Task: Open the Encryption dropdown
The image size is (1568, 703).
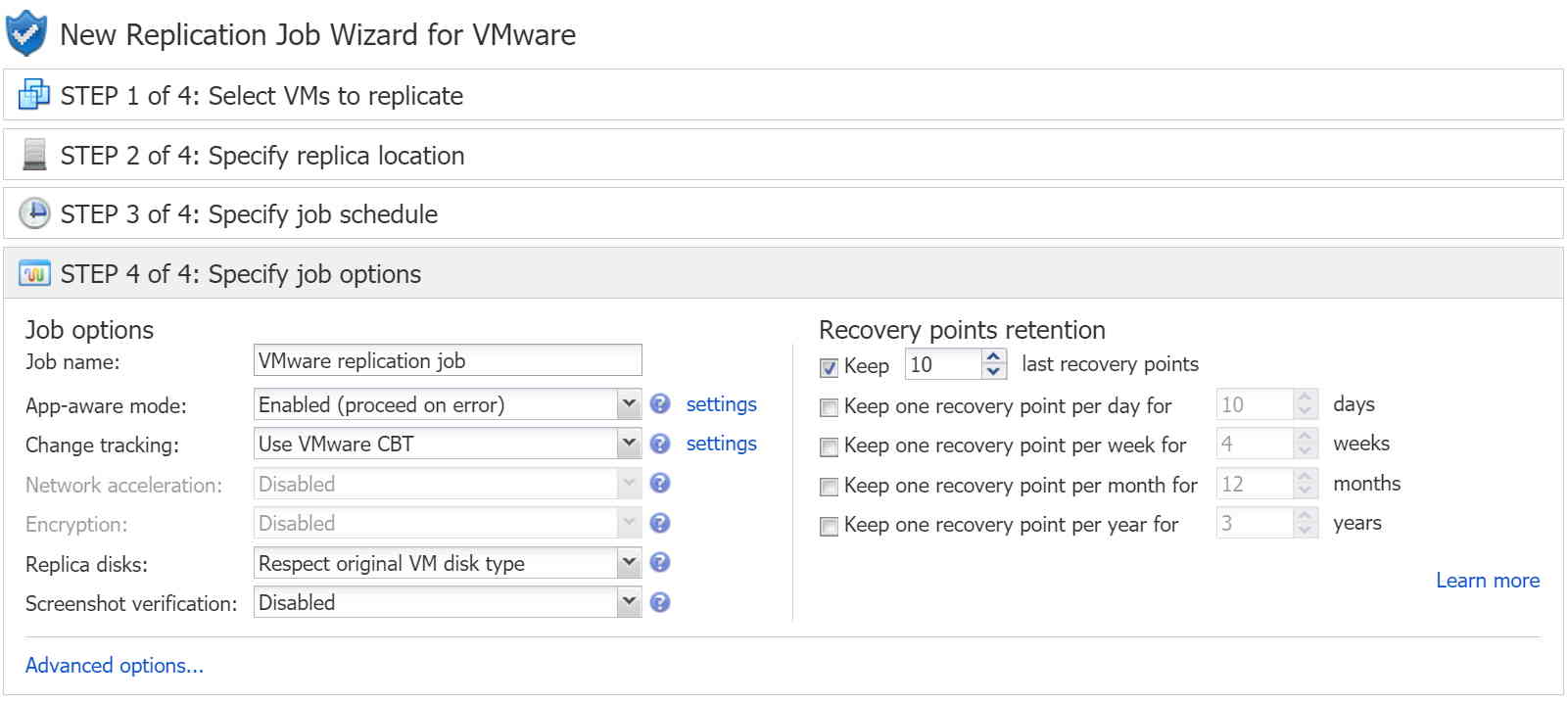Action: pyautogui.click(x=629, y=523)
